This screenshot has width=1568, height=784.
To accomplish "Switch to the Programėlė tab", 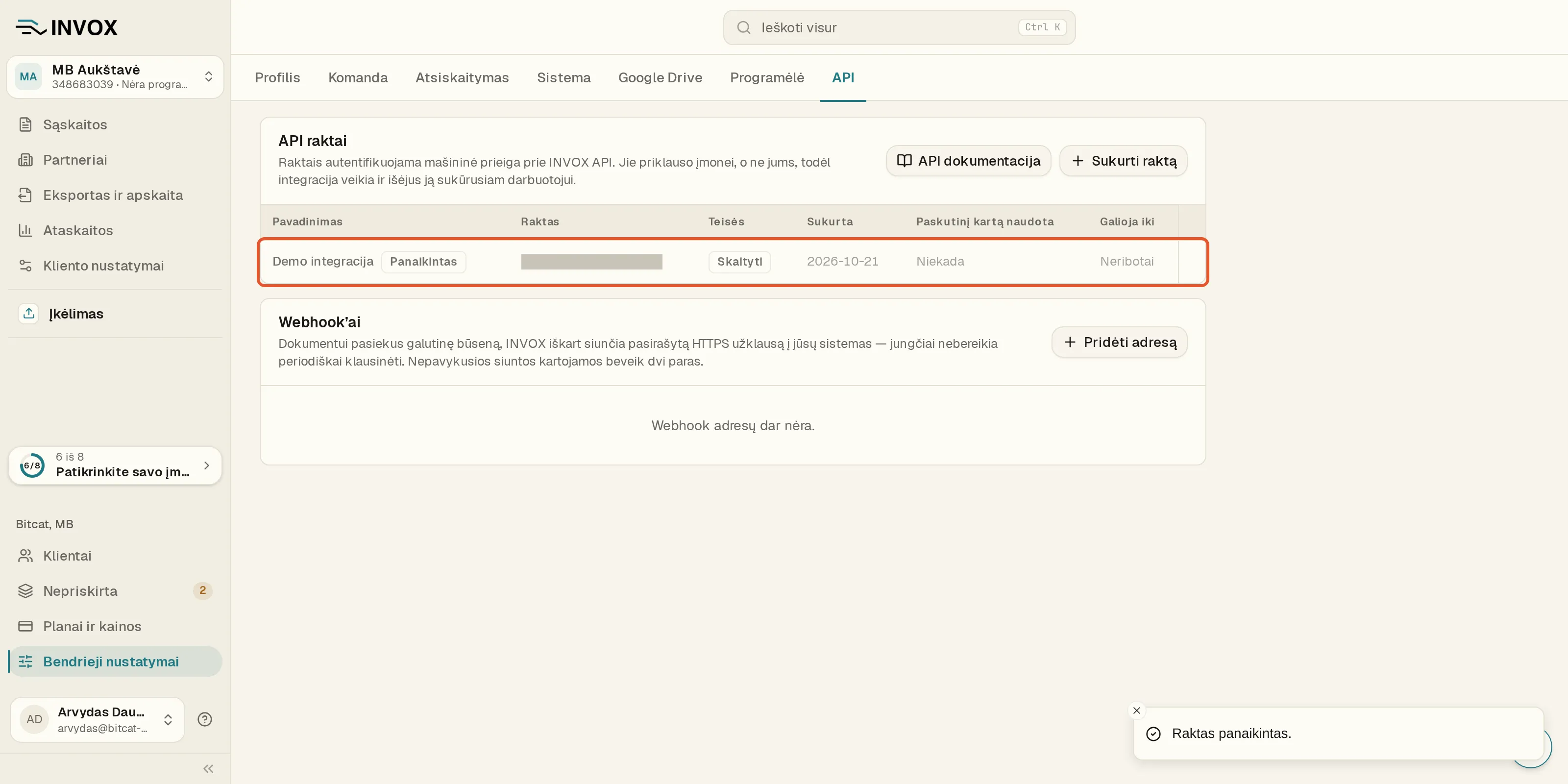I will point(767,78).
